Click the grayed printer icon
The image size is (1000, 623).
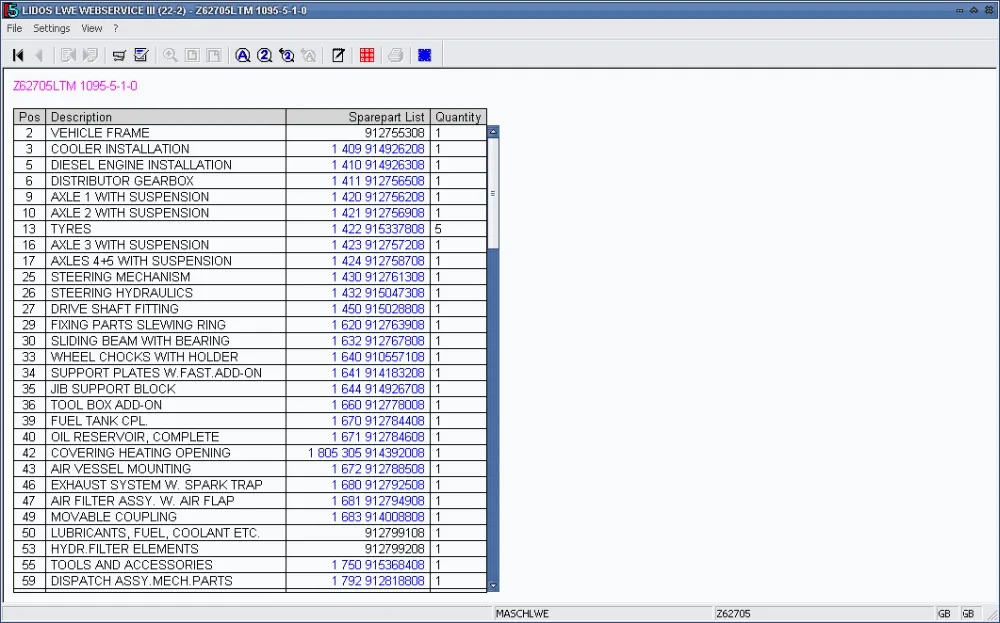[x=395, y=55]
